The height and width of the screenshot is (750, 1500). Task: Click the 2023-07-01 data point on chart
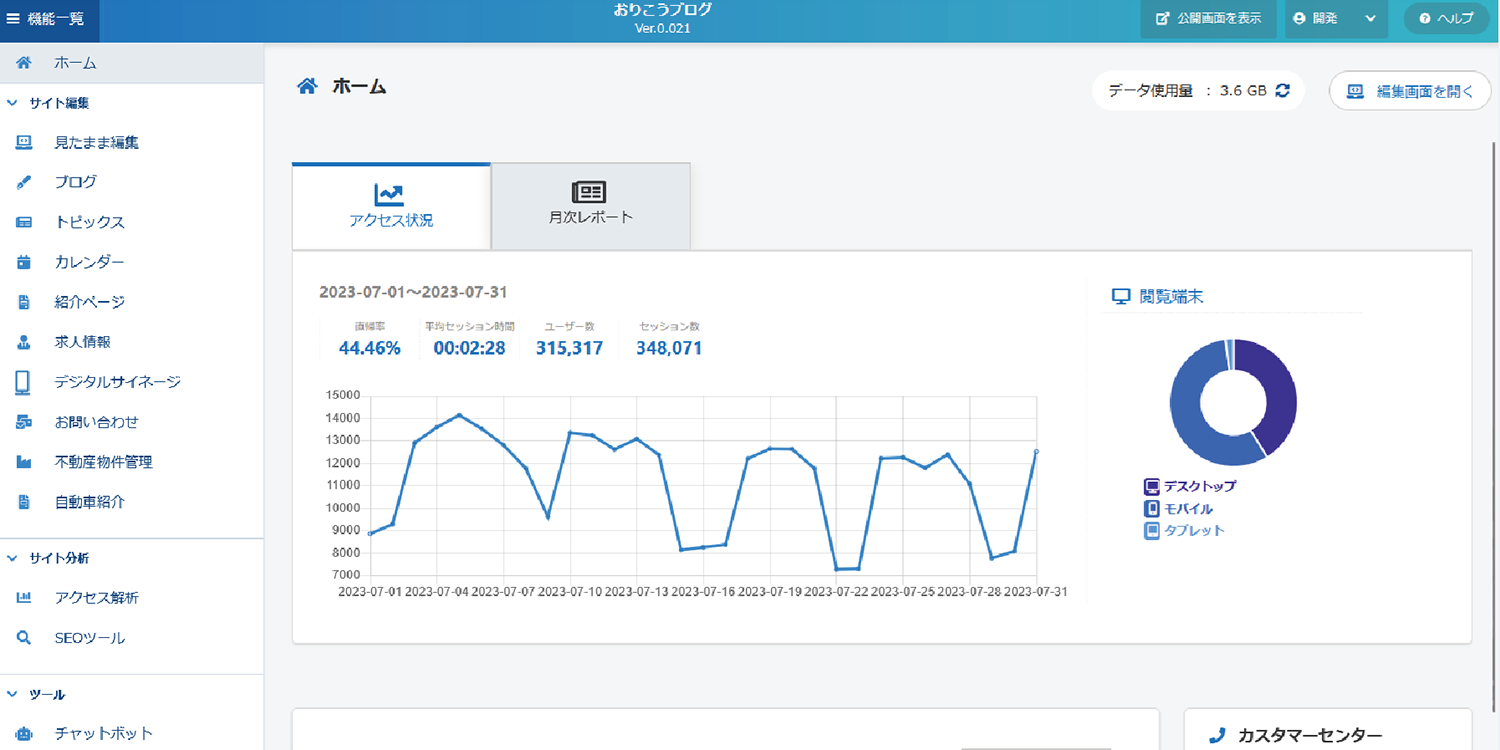point(370,533)
